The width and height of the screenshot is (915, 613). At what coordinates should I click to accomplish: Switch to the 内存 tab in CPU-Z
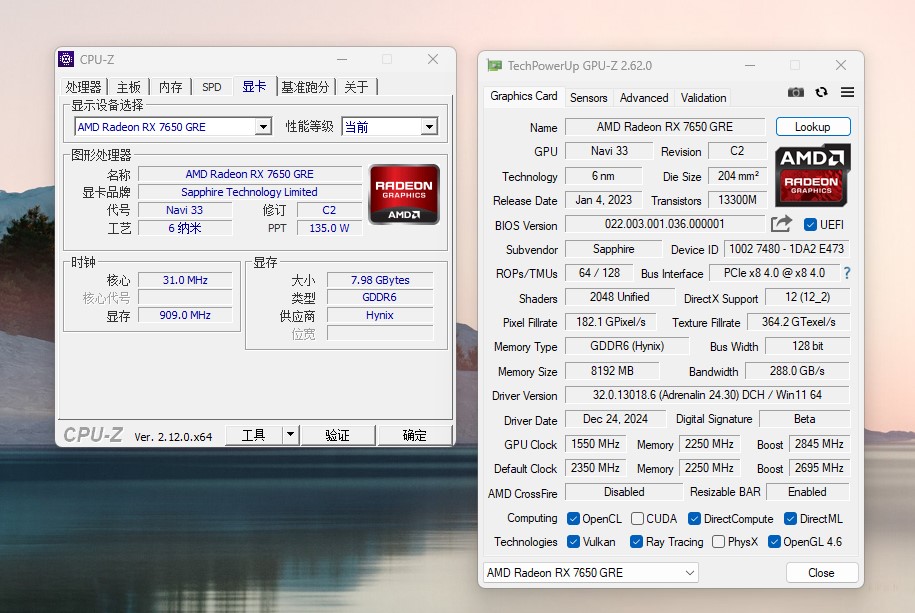[x=170, y=87]
